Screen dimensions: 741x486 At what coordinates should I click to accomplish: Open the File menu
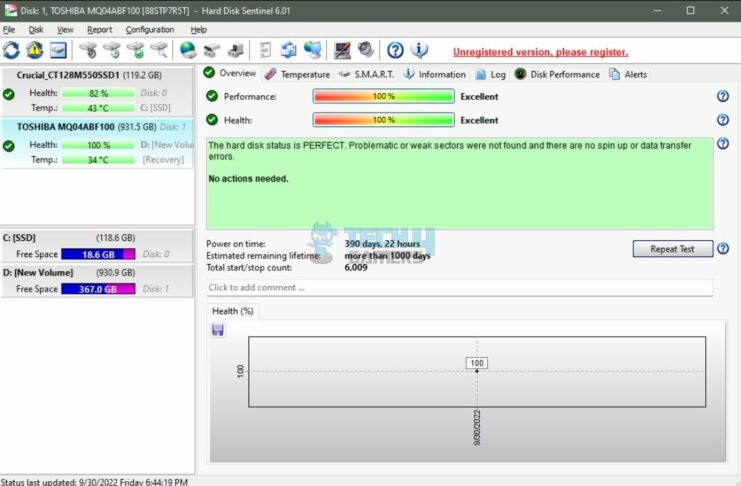[9, 30]
